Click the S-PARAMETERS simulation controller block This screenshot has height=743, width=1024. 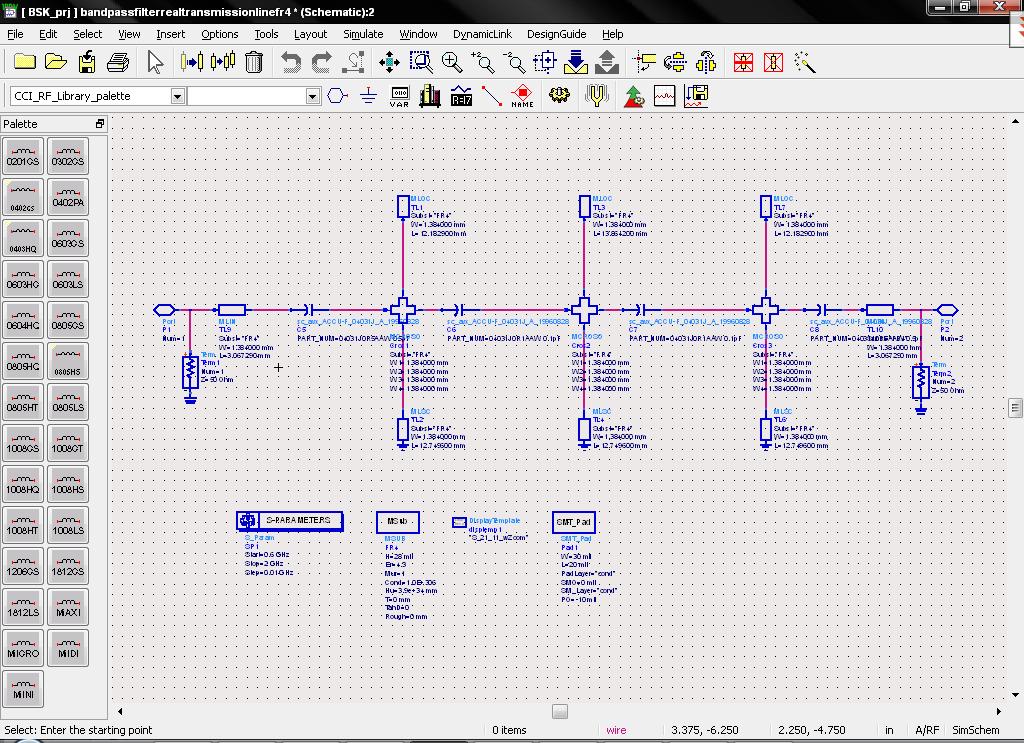coord(290,521)
